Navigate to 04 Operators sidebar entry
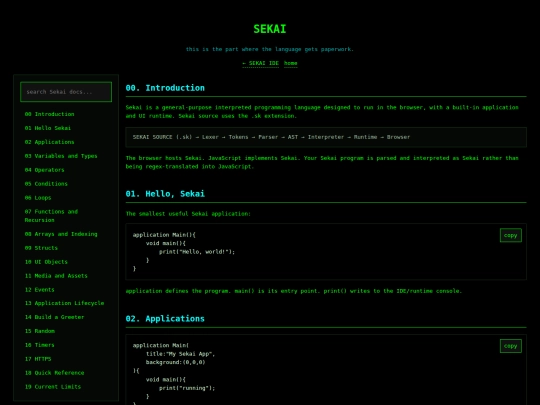This screenshot has width=540, height=405. [44, 170]
